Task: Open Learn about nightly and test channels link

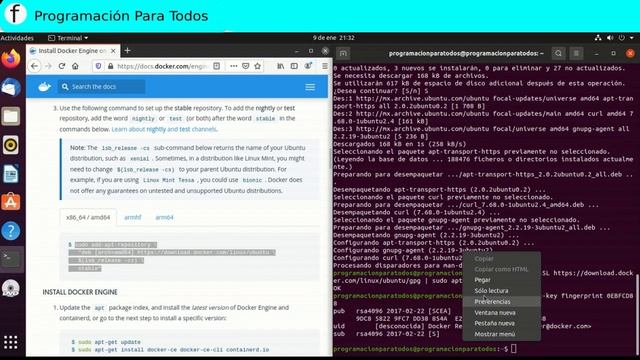Action: coord(164,129)
